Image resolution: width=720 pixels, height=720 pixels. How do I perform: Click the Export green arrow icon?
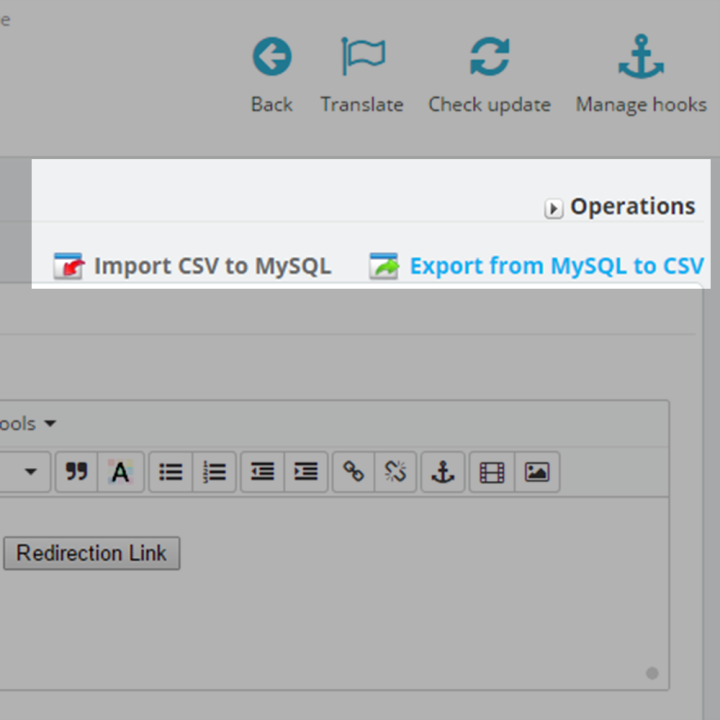point(384,266)
